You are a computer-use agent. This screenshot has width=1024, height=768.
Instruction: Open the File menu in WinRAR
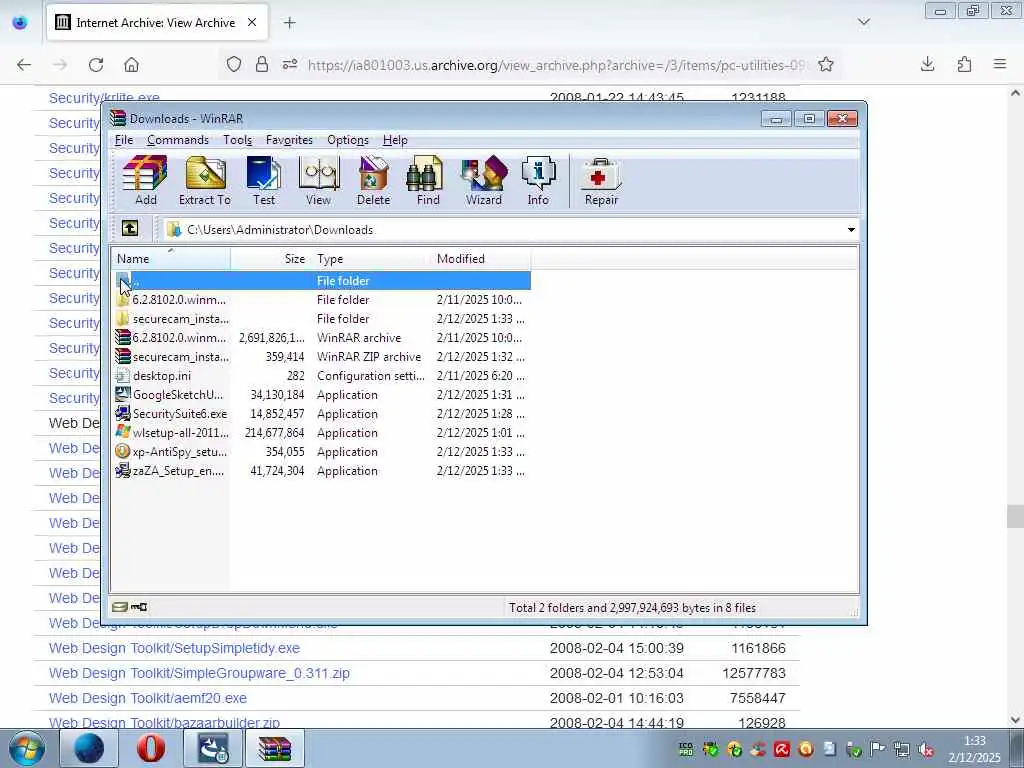point(124,140)
